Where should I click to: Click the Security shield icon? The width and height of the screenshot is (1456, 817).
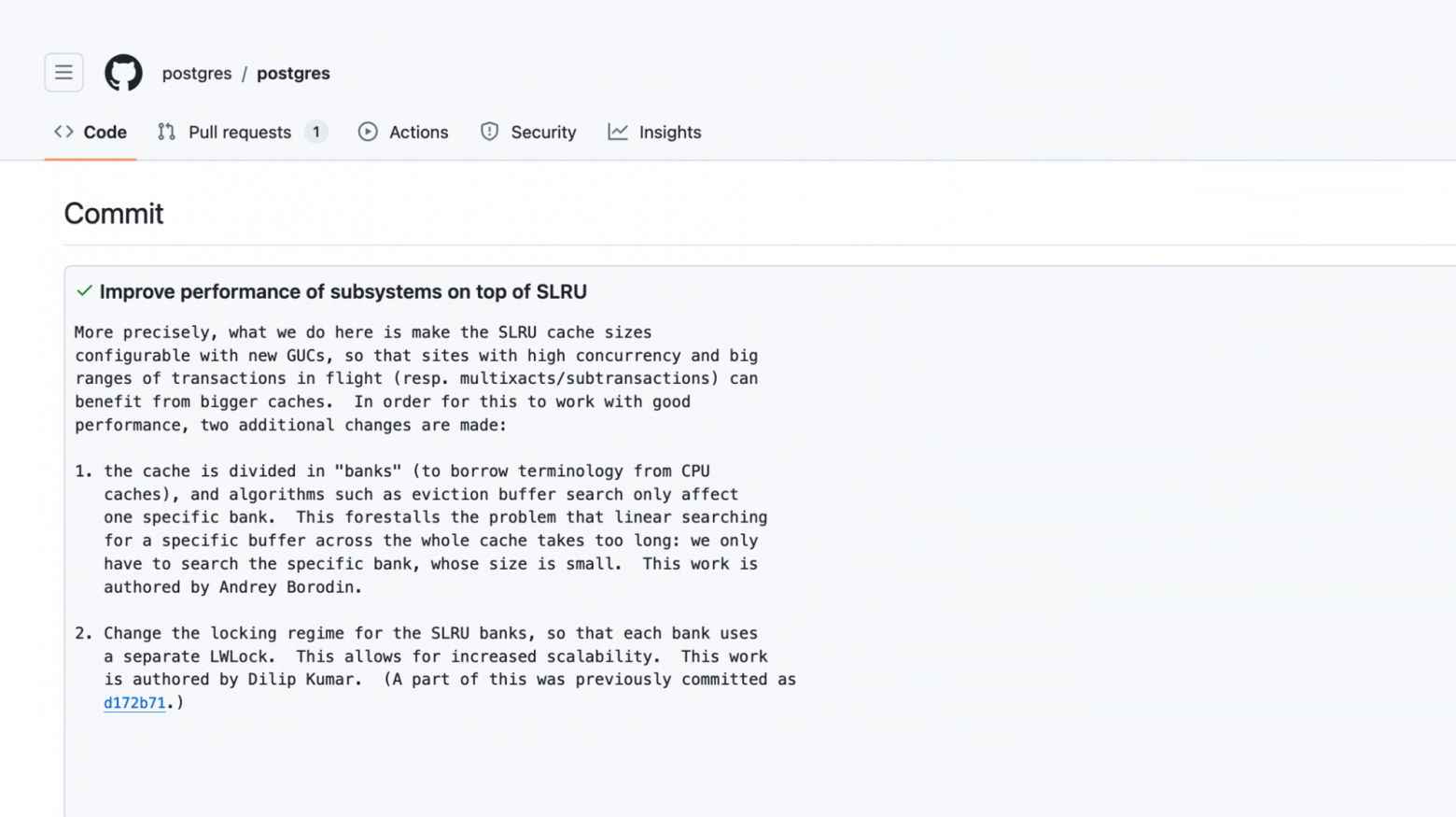click(x=489, y=133)
